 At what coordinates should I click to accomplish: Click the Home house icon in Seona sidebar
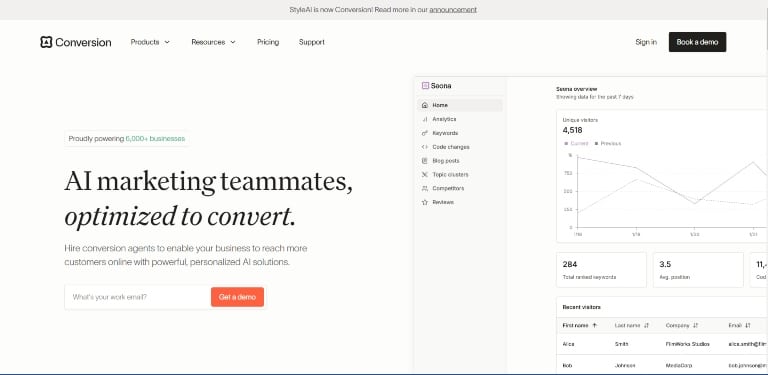coord(425,105)
